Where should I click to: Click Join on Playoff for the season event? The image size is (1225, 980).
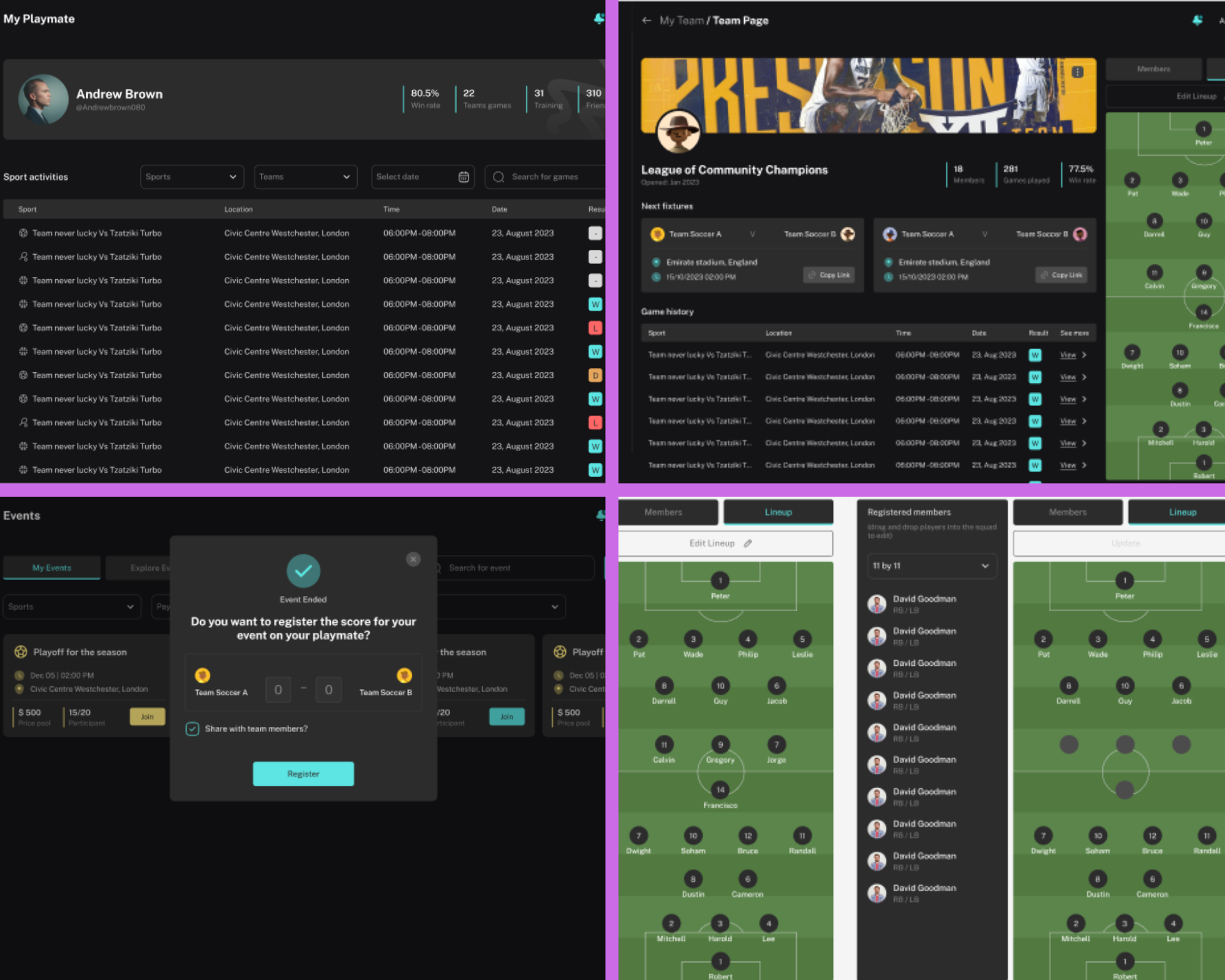147,717
